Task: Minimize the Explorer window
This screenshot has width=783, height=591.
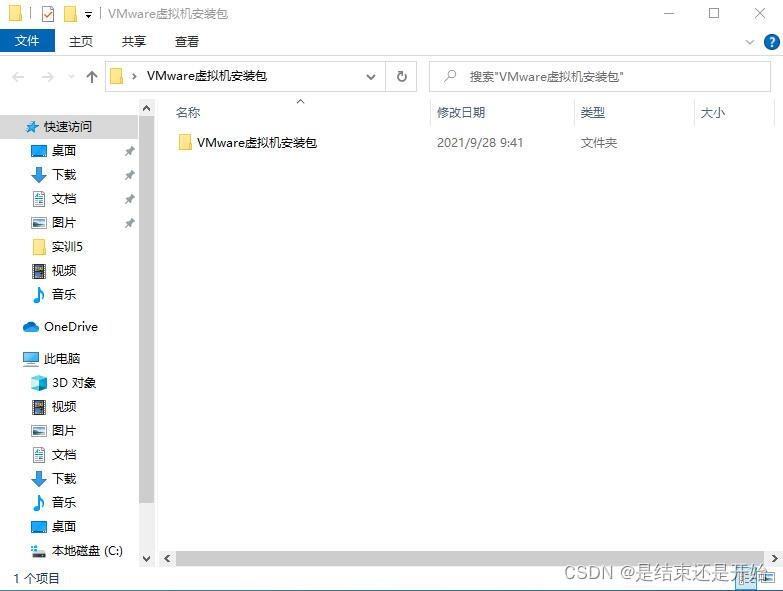Action: pyautogui.click(x=669, y=13)
